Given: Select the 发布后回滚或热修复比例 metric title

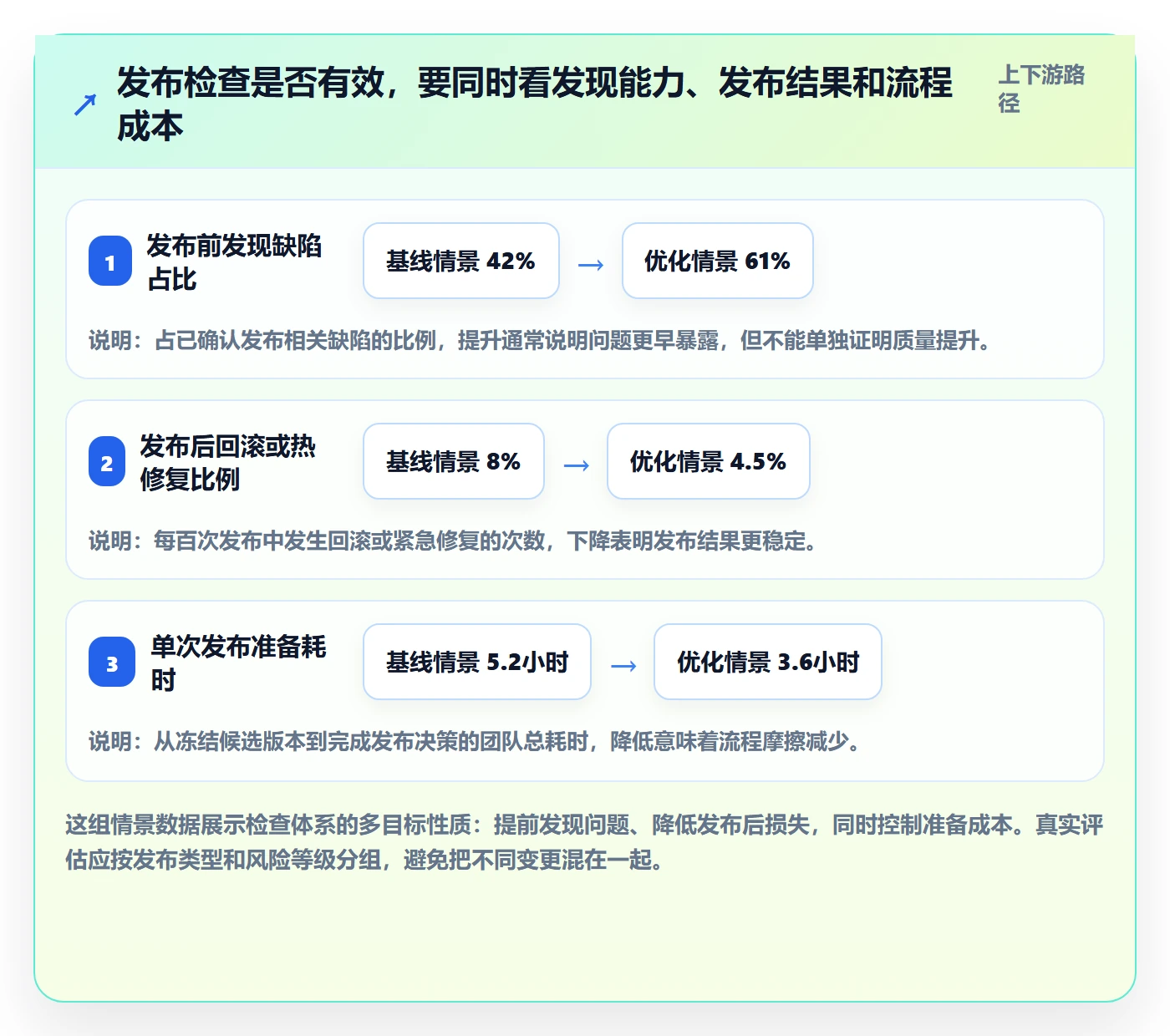Looking at the screenshot, I should point(227,463).
